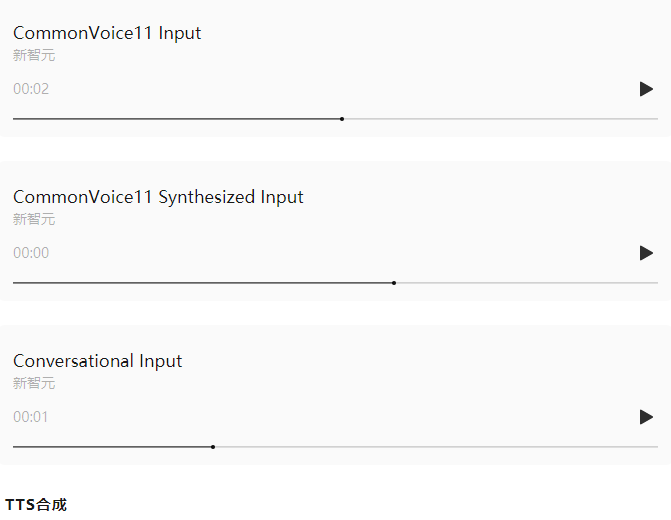Viewport: 671px width, 520px height.
Task: Seek backward on Conversational Input's played track
Action: 112,447
